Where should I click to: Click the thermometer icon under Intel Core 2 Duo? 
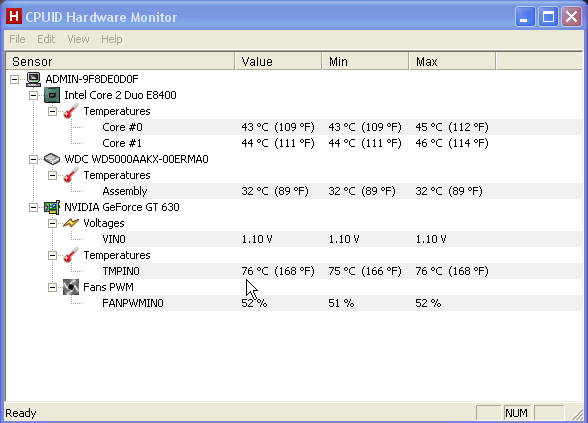(71, 111)
